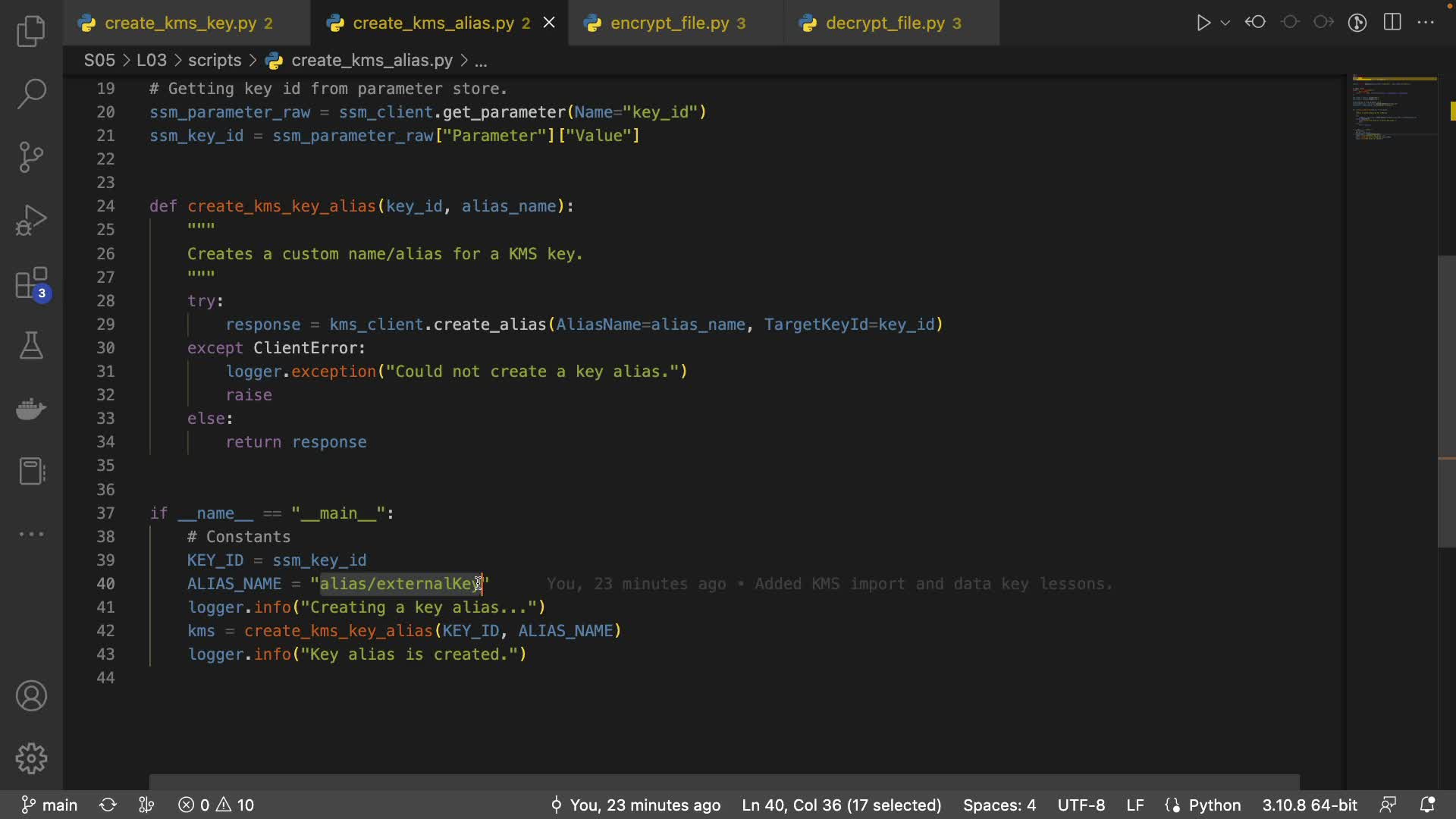Open the editor More Actions ellipsis
This screenshot has width=1456, height=819.
pos(1426,23)
